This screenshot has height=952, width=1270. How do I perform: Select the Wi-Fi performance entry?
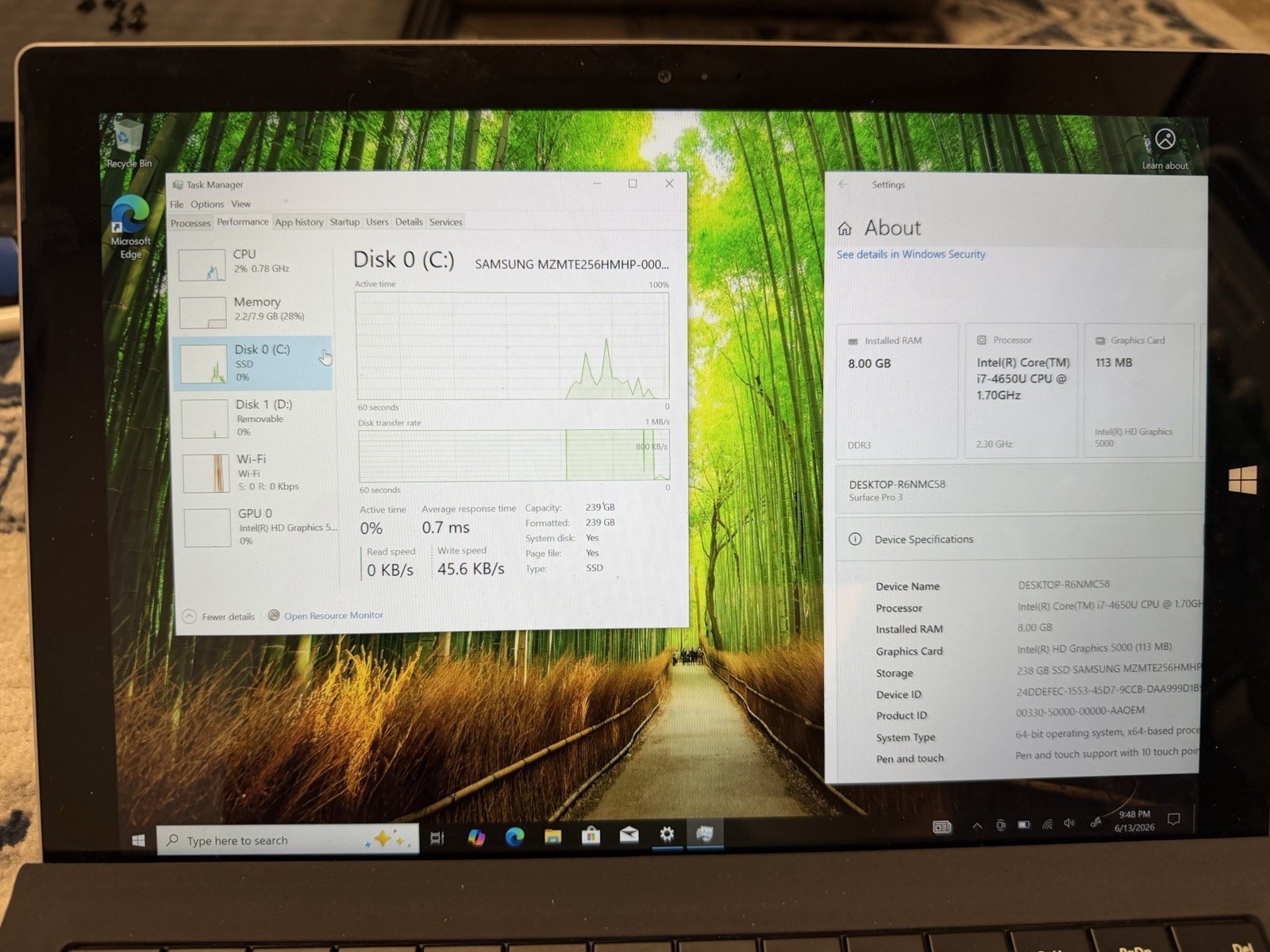point(256,472)
